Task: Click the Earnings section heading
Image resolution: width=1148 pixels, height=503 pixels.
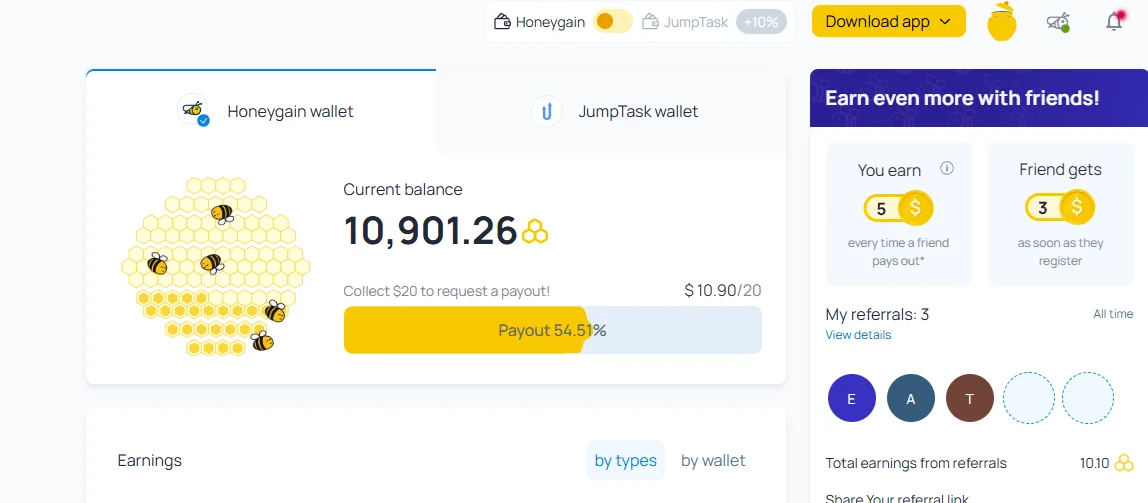Action: pyautogui.click(x=149, y=461)
